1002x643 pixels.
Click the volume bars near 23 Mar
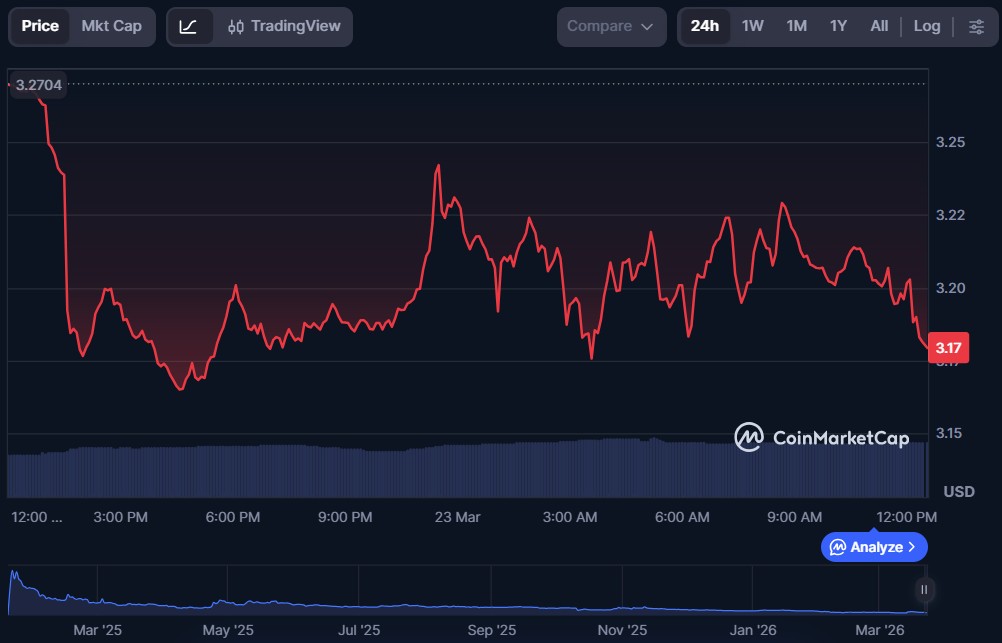[x=457, y=470]
